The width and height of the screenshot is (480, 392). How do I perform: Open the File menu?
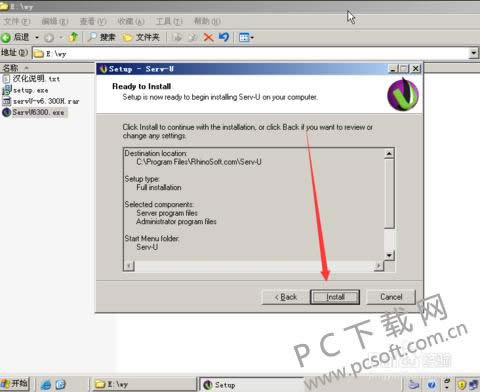coord(16,21)
